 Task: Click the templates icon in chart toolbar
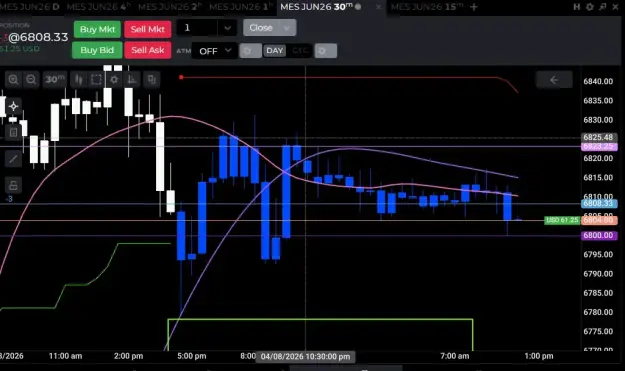[151, 80]
